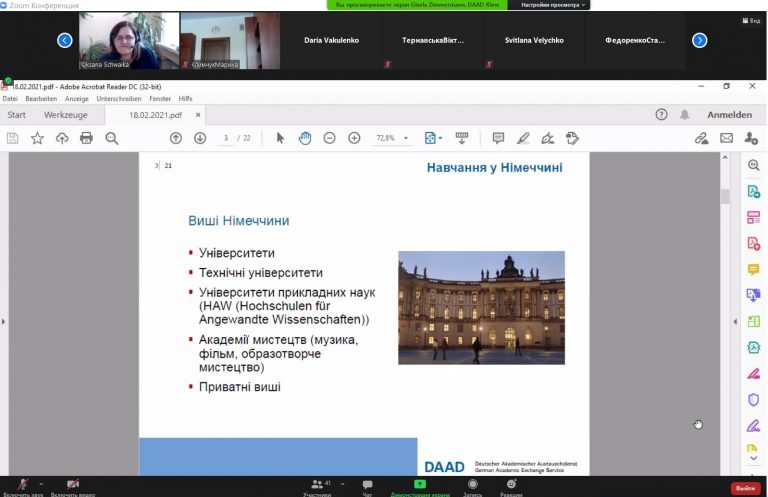Open the search magnifier in the toolbar
Image resolution: width=768 pixels, height=497 pixels.
[111, 138]
